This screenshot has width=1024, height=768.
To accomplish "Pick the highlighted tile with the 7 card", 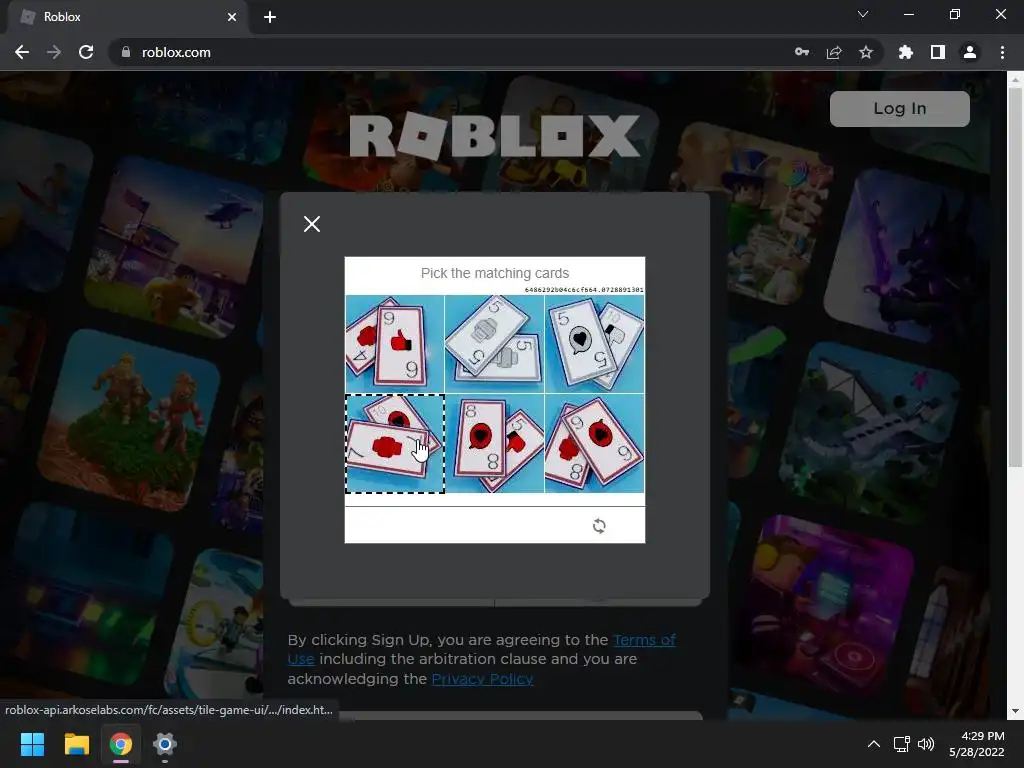I will coord(395,443).
